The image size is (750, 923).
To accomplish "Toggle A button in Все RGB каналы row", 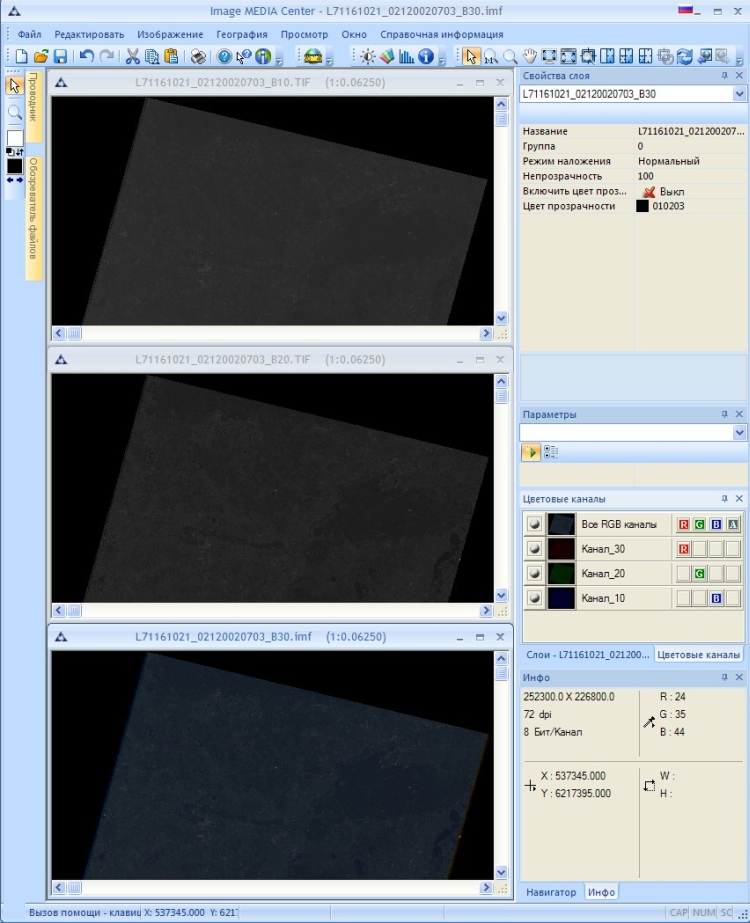I will [732, 524].
